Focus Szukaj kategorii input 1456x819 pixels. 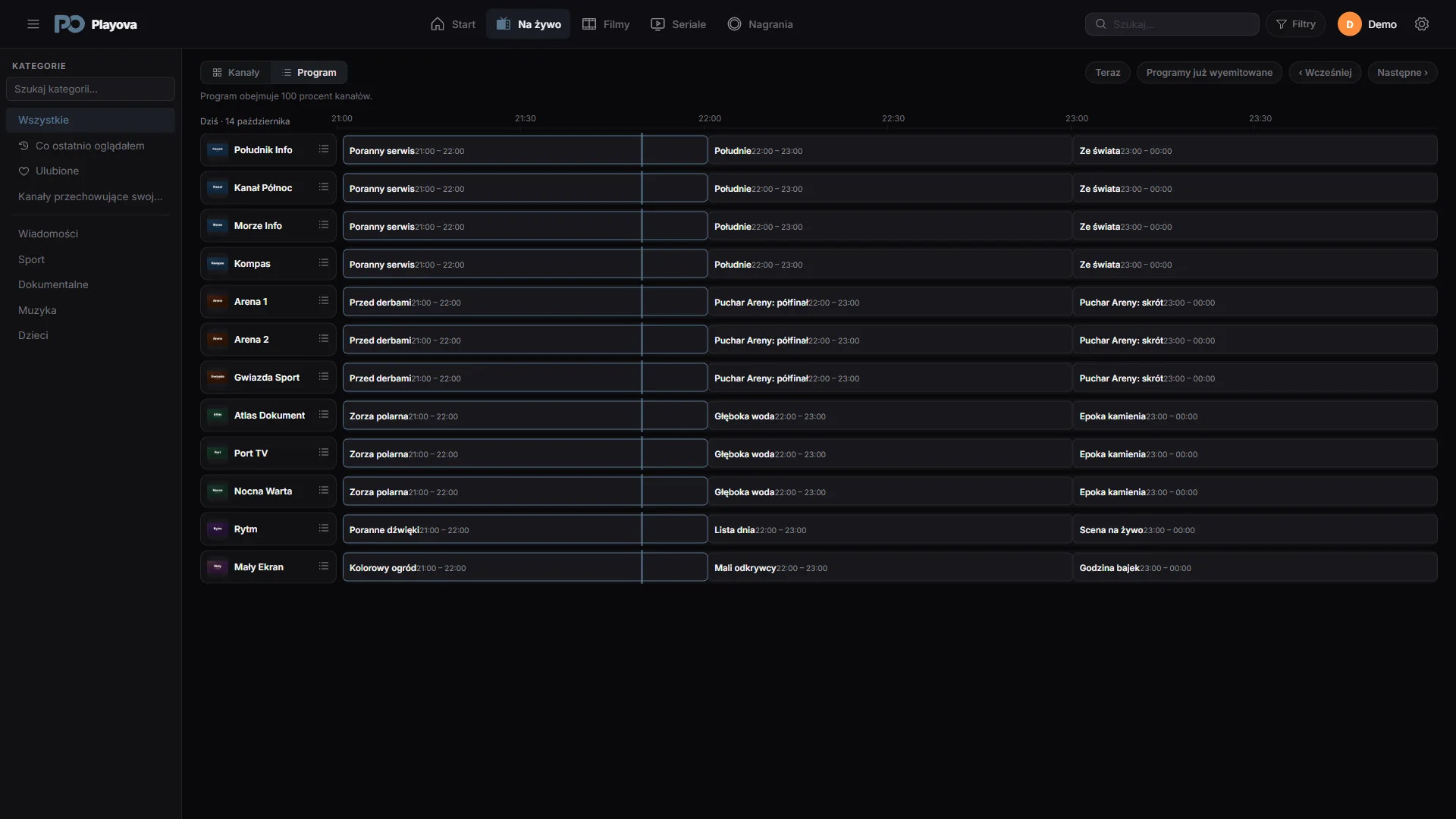[x=90, y=89]
